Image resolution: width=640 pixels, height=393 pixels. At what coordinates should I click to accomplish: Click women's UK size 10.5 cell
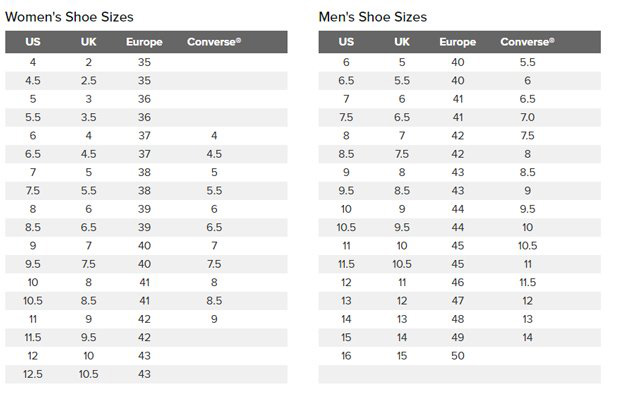tap(88, 374)
